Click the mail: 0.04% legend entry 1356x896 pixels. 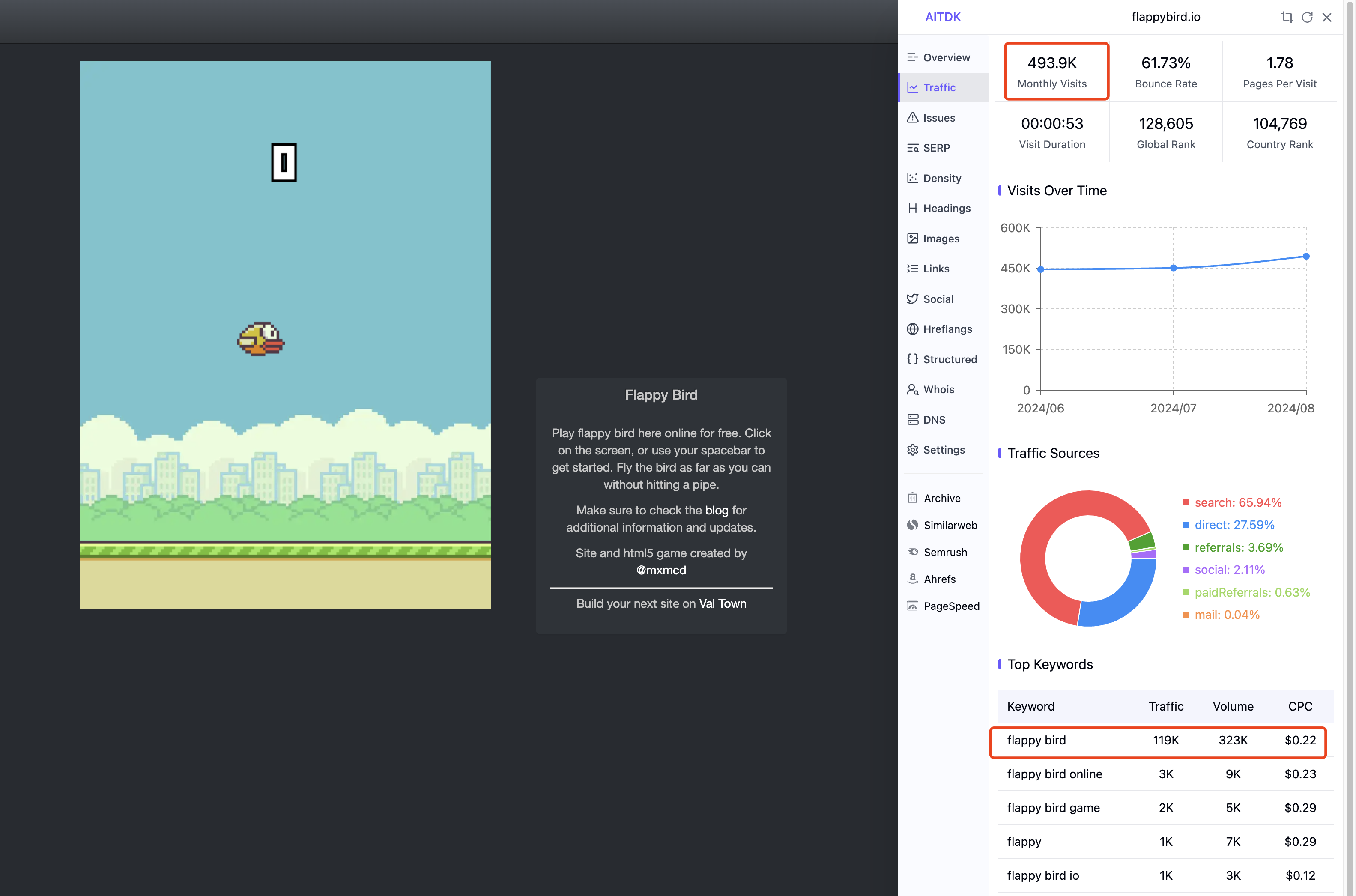click(x=1221, y=615)
